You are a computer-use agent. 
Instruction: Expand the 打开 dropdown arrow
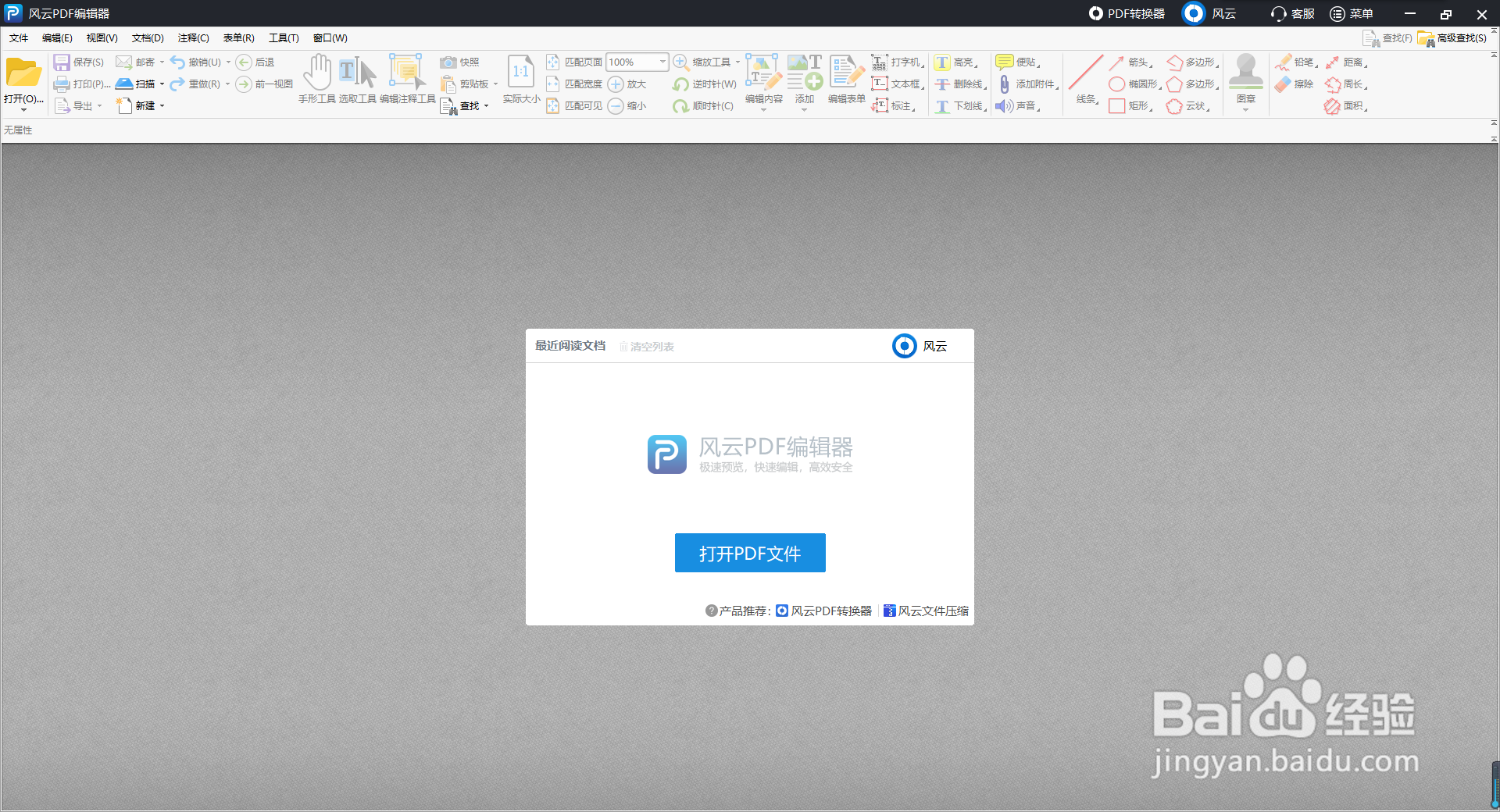[23, 109]
